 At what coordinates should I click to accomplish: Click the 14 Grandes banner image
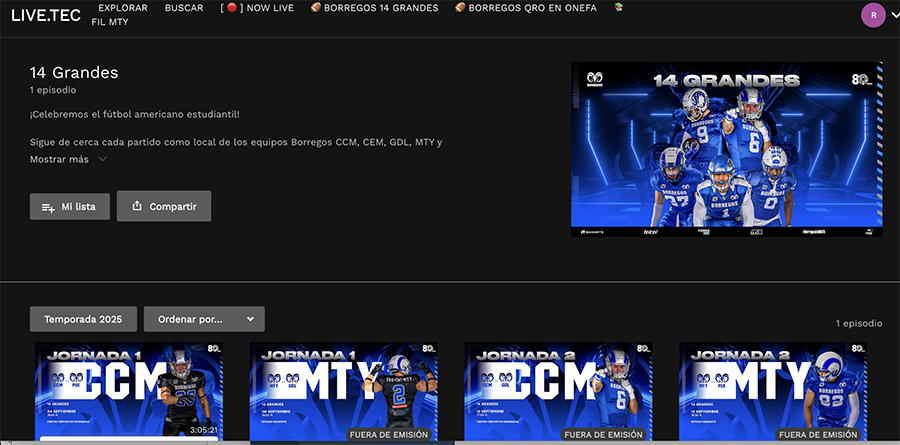pos(726,150)
